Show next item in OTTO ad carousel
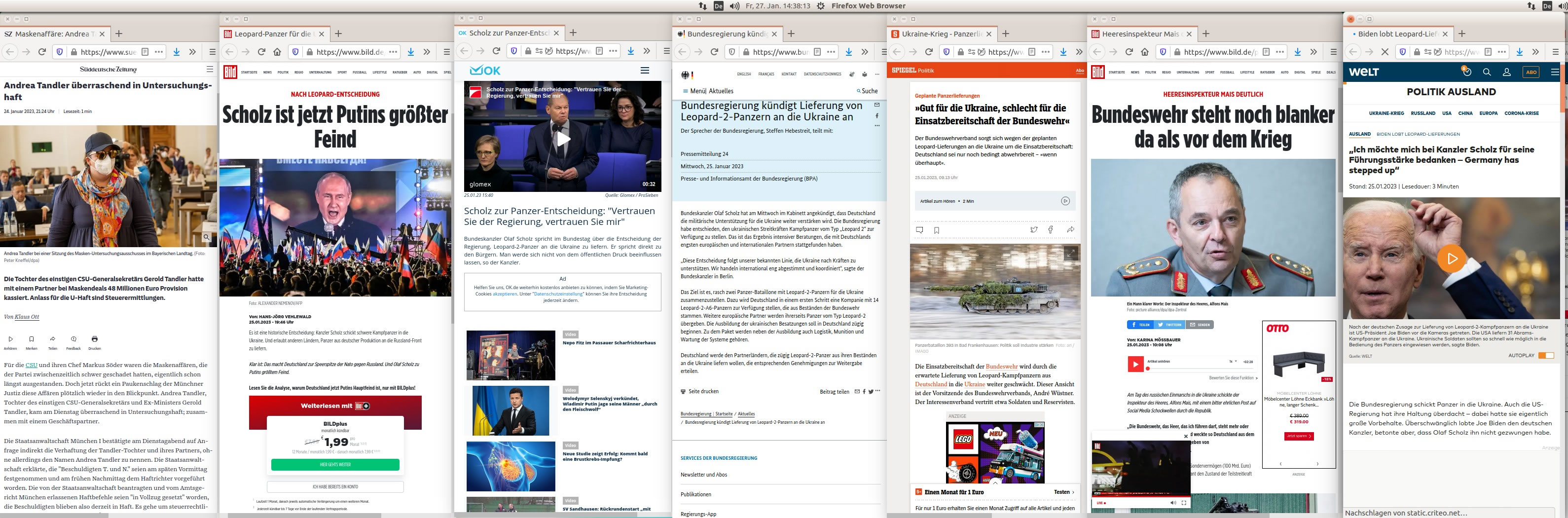The width and height of the screenshot is (1568, 518). click(1318, 464)
